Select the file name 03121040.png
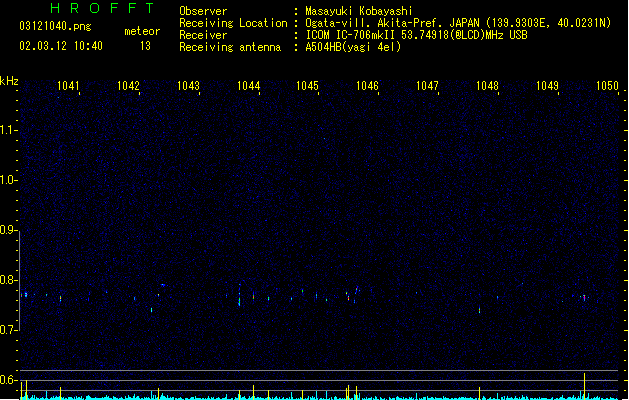The image size is (629, 400). [x=55, y=26]
